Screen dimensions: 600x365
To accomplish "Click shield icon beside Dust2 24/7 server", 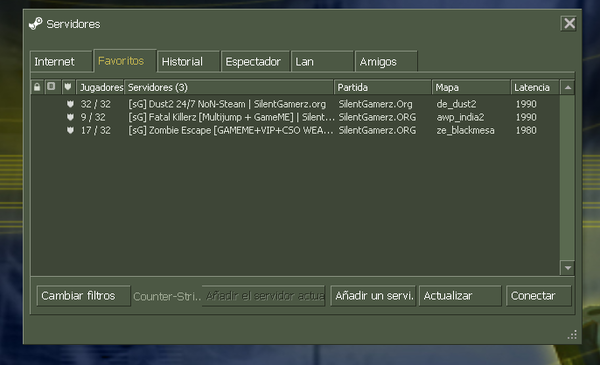I will (x=70, y=104).
